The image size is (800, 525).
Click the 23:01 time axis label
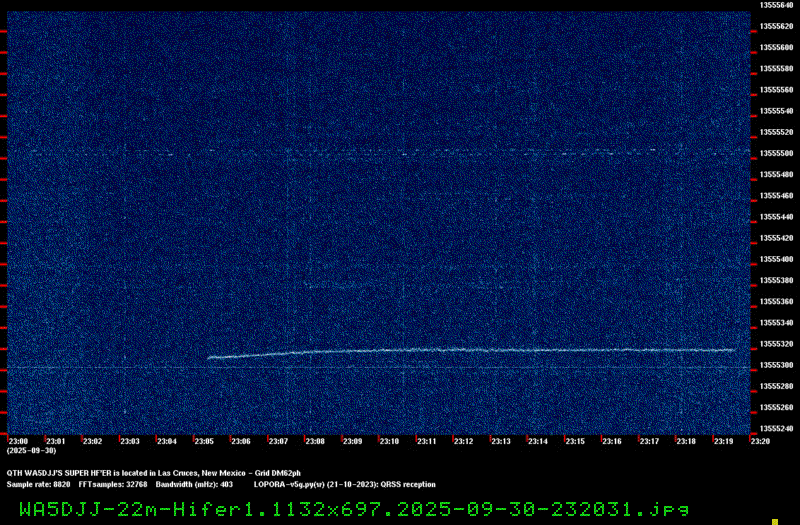pos(56,441)
